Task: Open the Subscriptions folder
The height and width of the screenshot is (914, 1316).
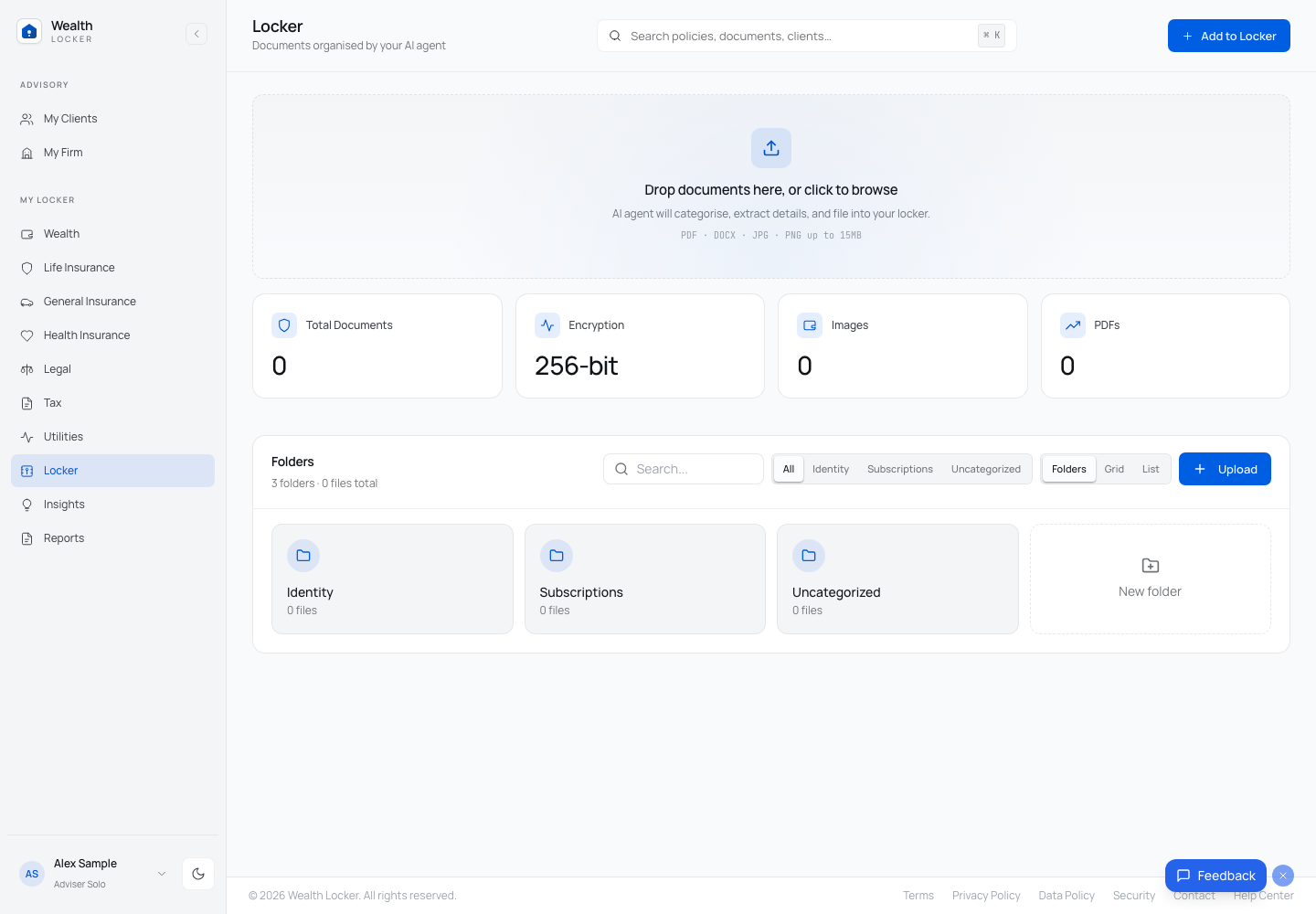Action: click(x=645, y=579)
